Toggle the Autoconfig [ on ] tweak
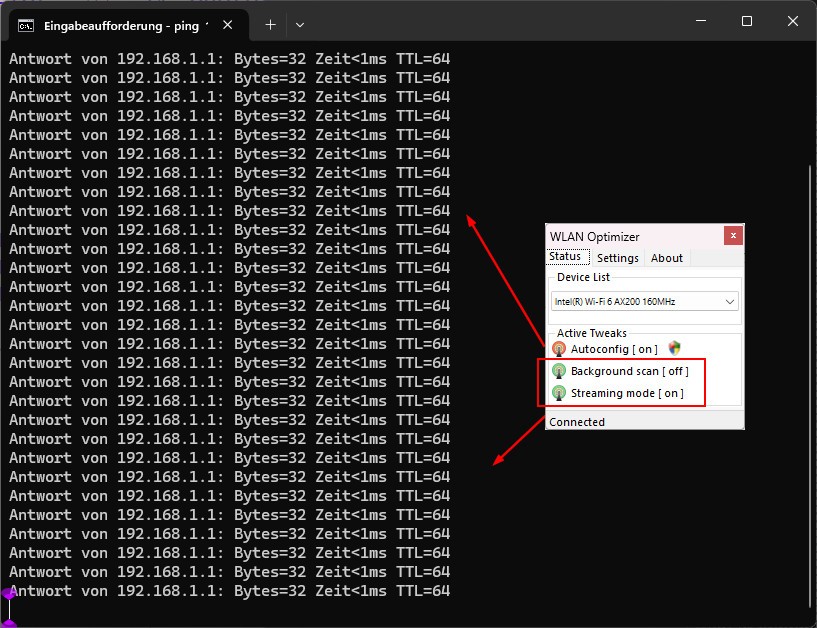This screenshot has height=628, width=817. 614,349
